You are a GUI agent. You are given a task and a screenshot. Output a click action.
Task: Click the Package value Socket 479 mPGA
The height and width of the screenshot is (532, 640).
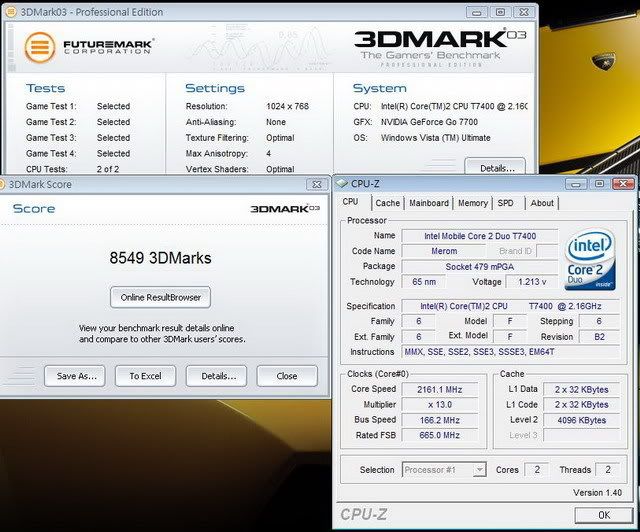pos(480,267)
